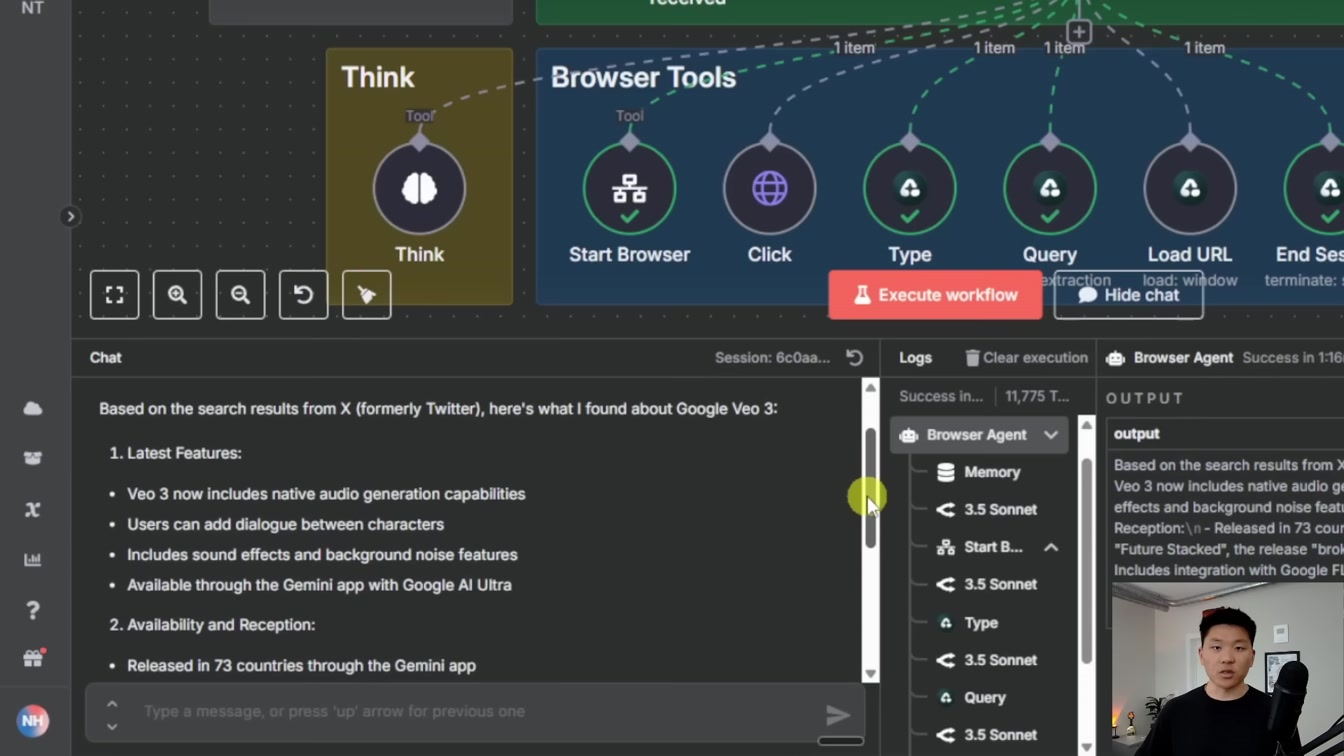Click the tidy up workflow icon
Screen dimensions: 1344x756
[x=366, y=295]
